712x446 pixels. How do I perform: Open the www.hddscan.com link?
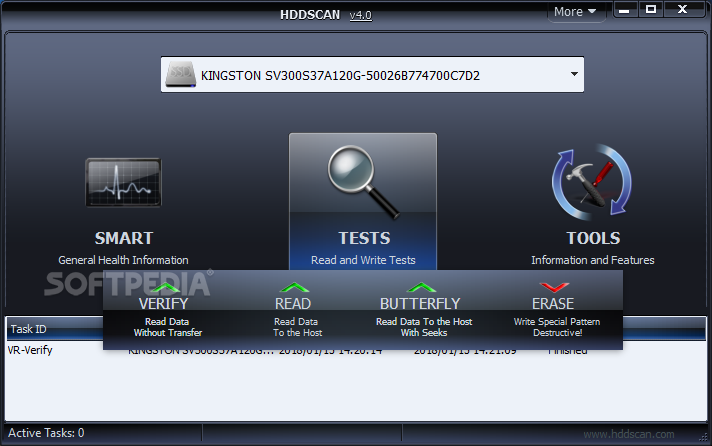coord(629,434)
